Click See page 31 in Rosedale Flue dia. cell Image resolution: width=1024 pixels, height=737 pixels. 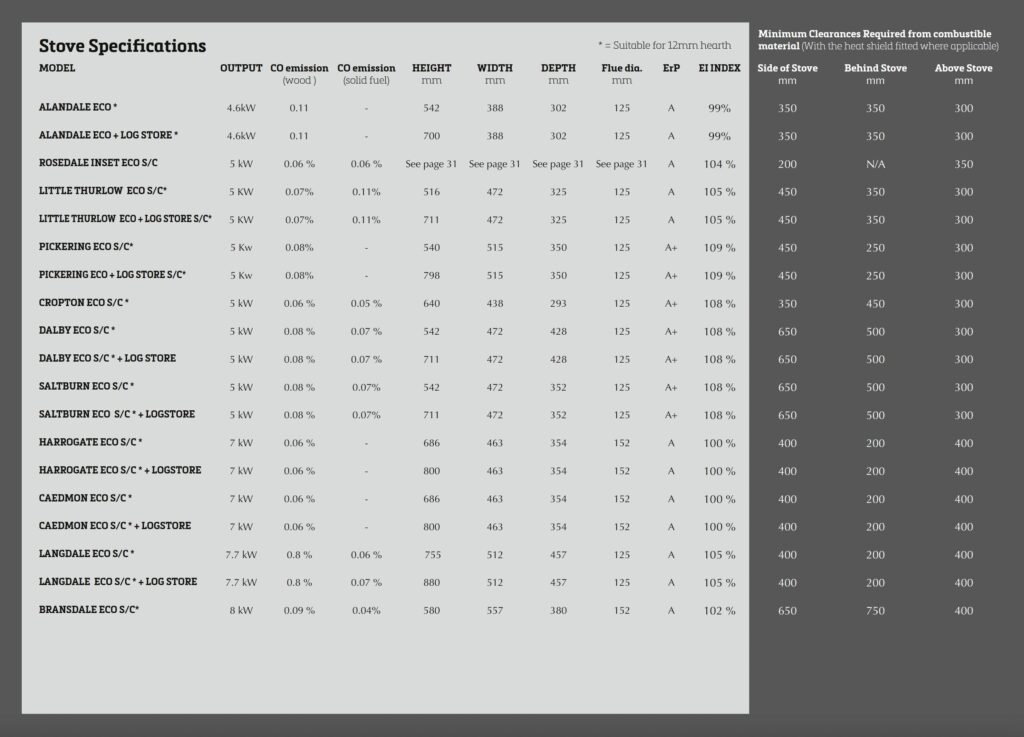coord(622,164)
